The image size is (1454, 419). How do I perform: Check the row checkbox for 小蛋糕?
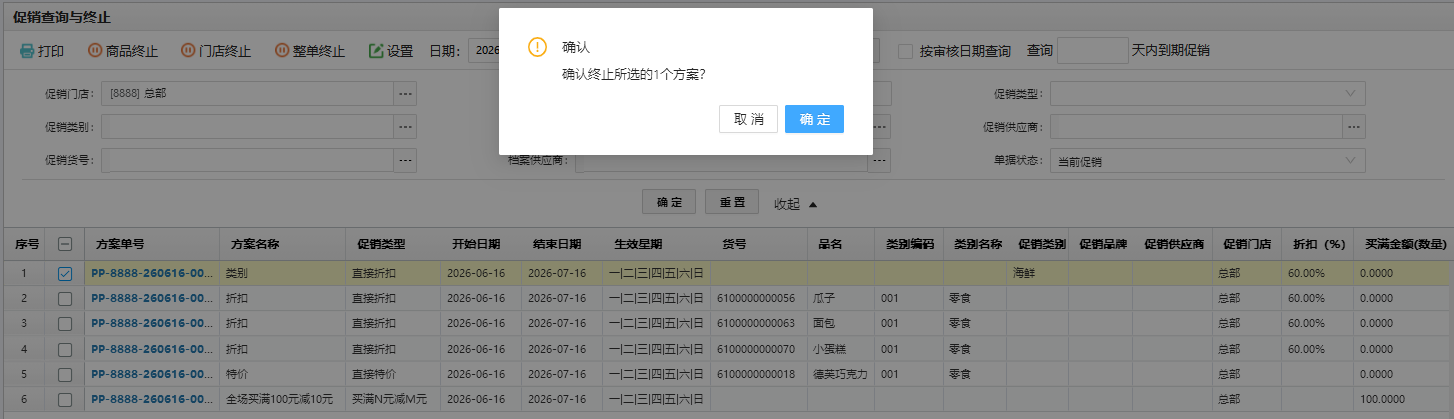pos(65,349)
